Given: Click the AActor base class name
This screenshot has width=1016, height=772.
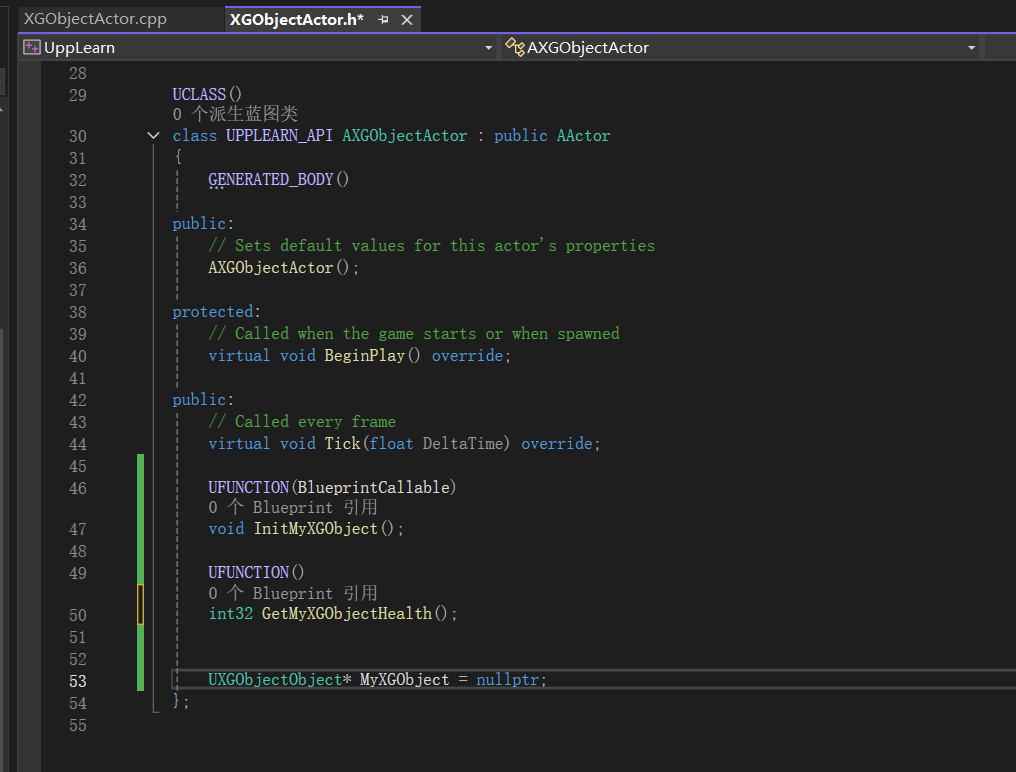Looking at the screenshot, I should 583,135.
